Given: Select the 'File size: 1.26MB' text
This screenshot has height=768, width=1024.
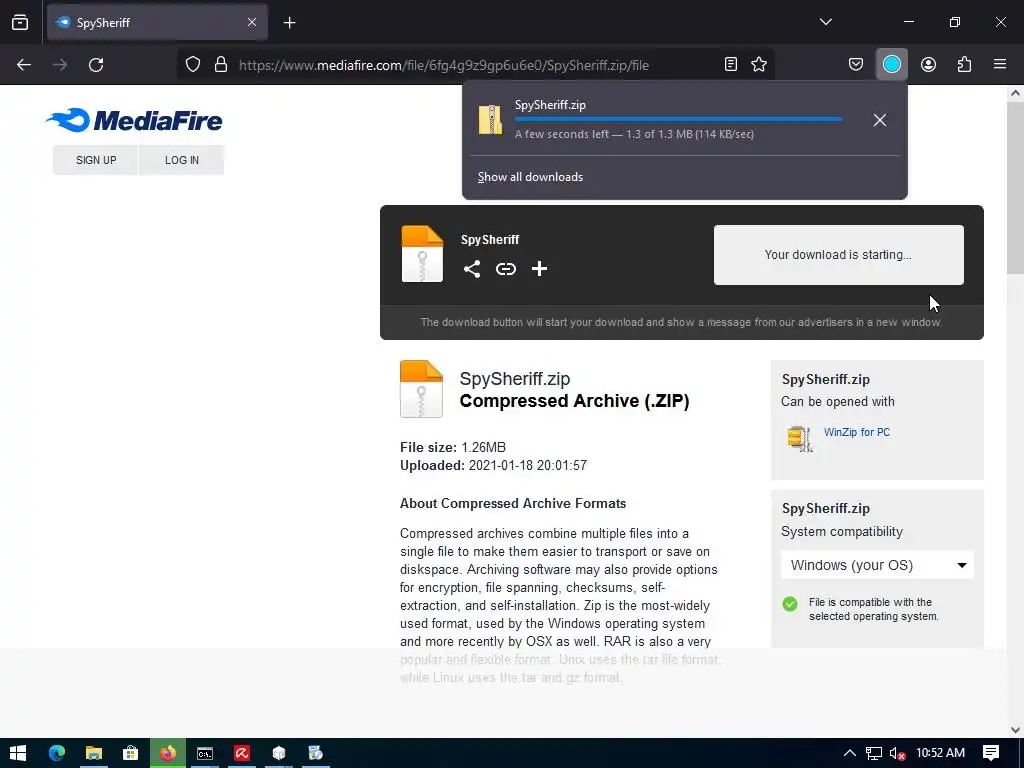Looking at the screenshot, I should pos(453,447).
